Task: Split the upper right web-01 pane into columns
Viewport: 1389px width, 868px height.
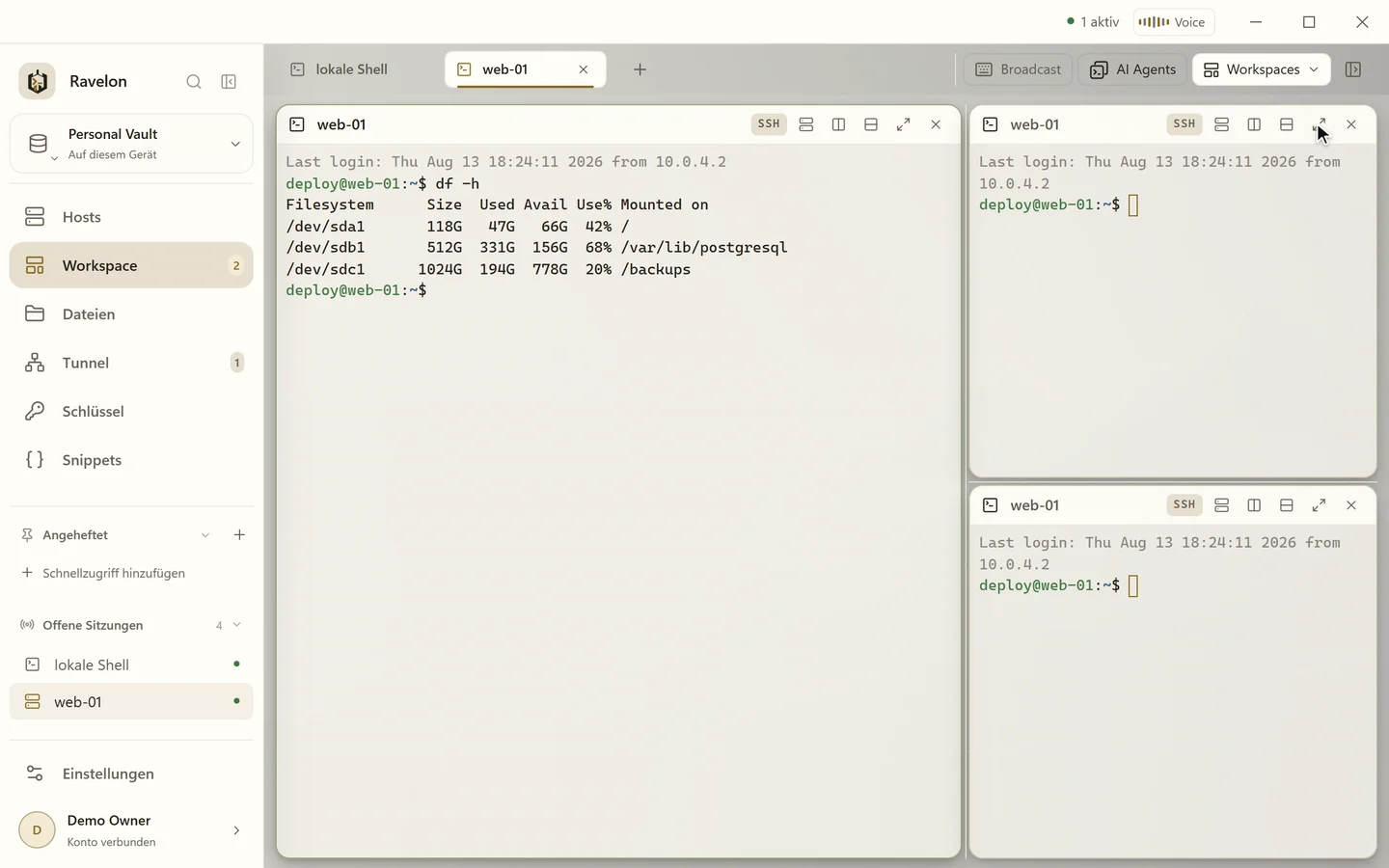Action: tap(1254, 124)
